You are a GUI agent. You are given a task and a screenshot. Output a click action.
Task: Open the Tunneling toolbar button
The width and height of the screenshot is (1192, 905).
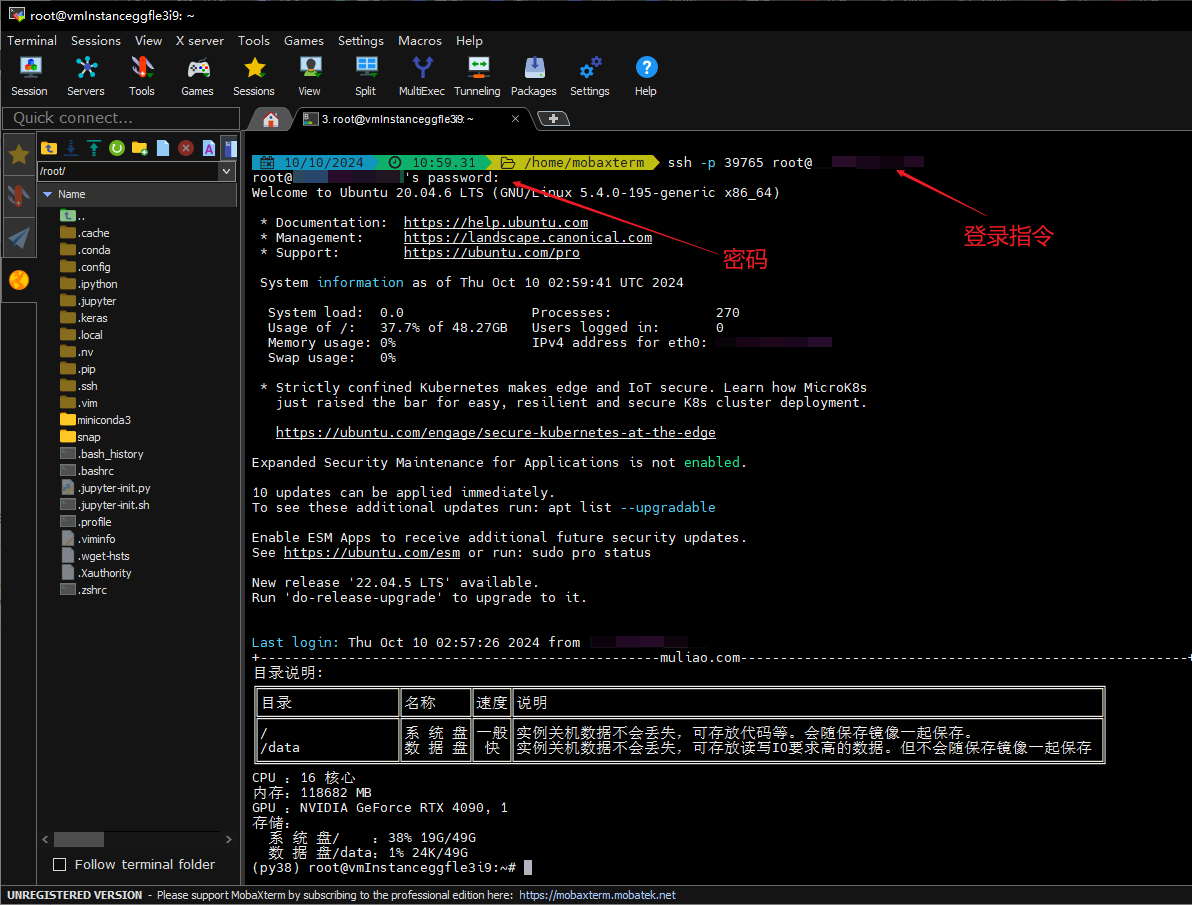point(477,76)
